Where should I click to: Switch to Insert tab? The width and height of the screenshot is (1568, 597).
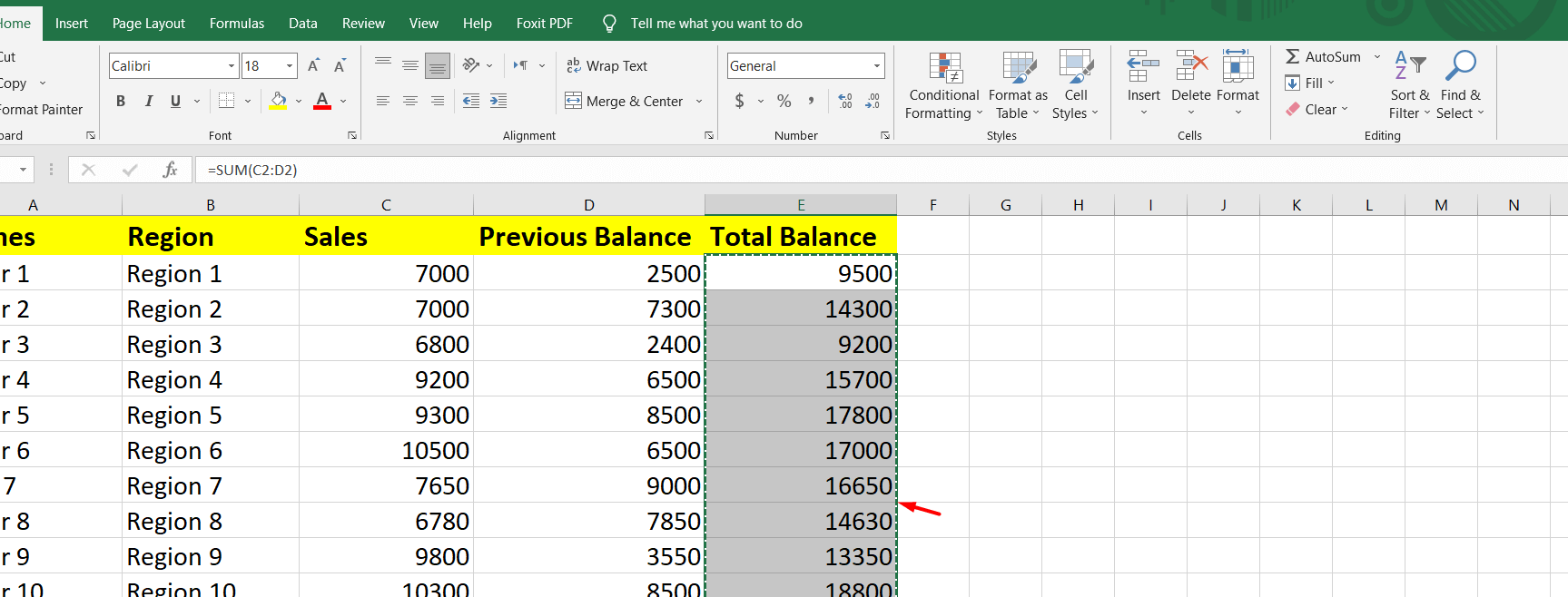(x=72, y=24)
